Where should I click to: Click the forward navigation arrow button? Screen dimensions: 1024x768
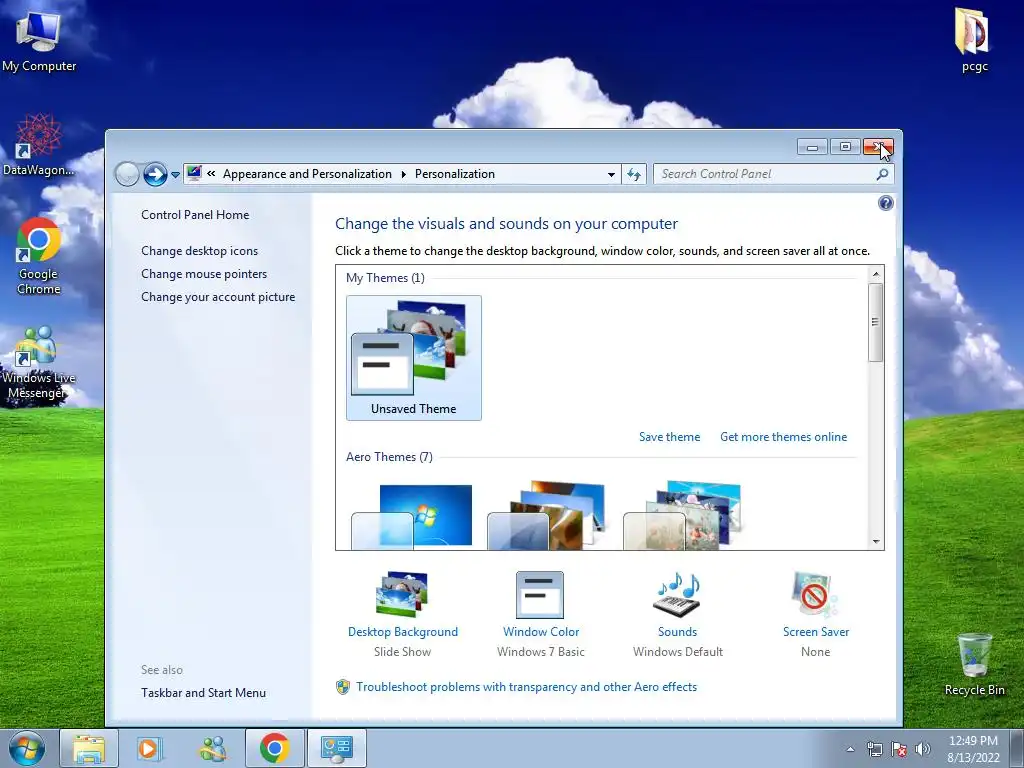coord(155,174)
